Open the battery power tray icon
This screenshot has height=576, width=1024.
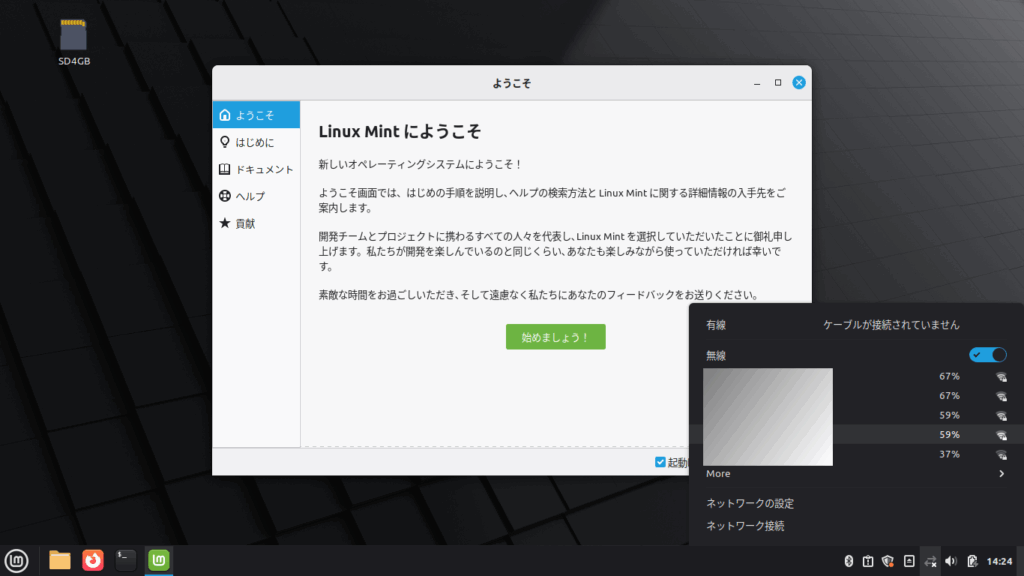(x=971, y=561)
